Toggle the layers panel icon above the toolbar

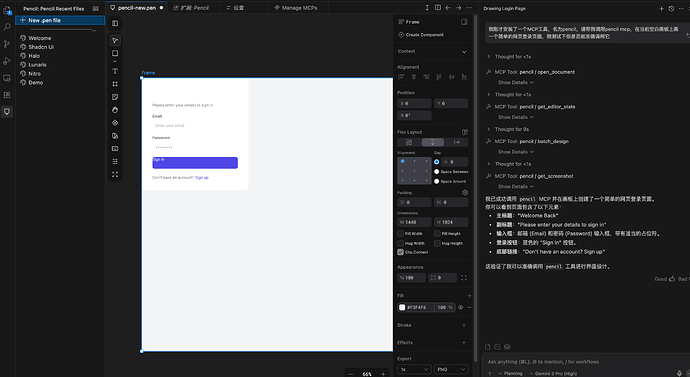(115, 23)
